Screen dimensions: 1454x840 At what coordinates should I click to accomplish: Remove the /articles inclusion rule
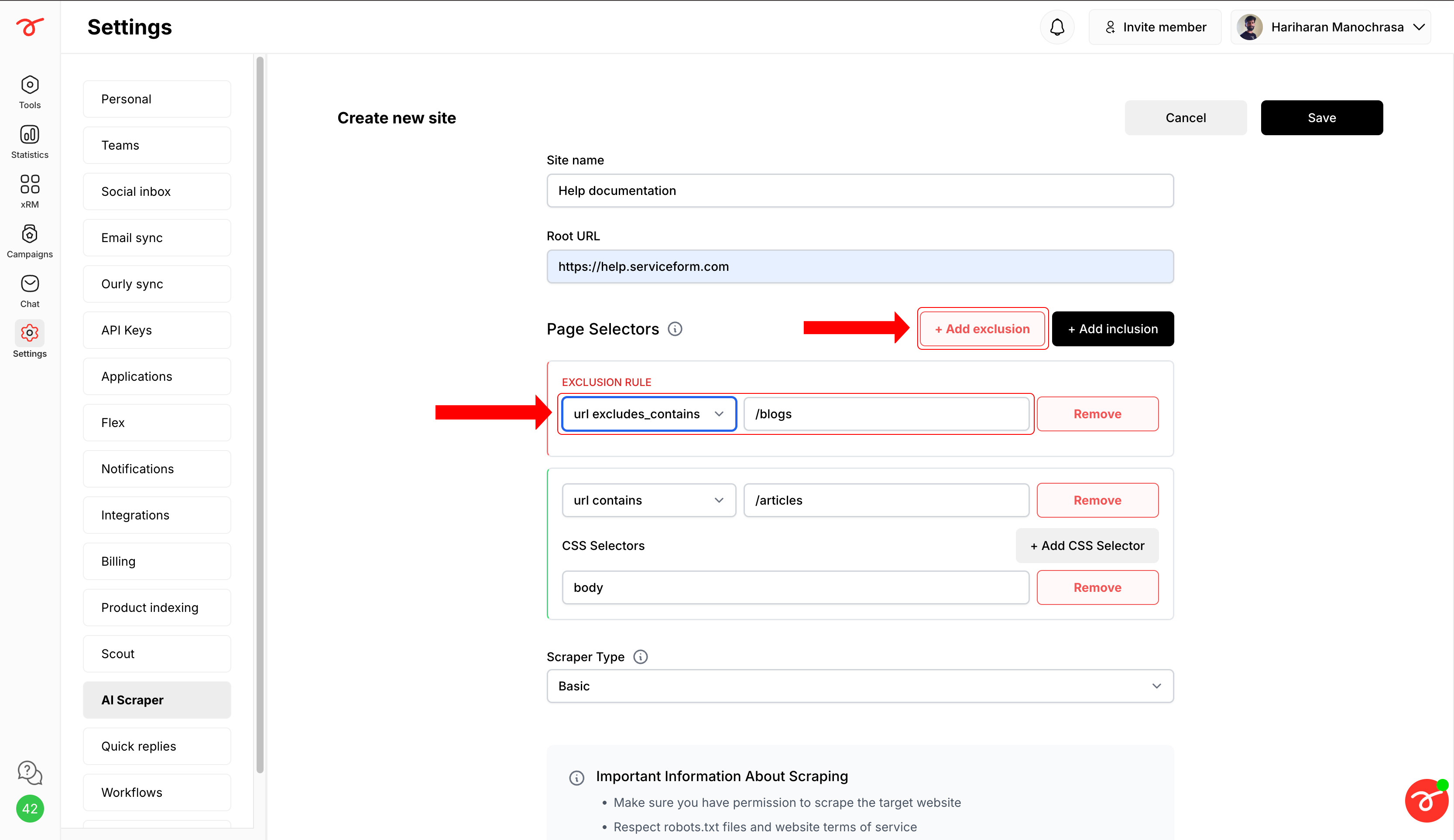click(x=1097, y=500)
